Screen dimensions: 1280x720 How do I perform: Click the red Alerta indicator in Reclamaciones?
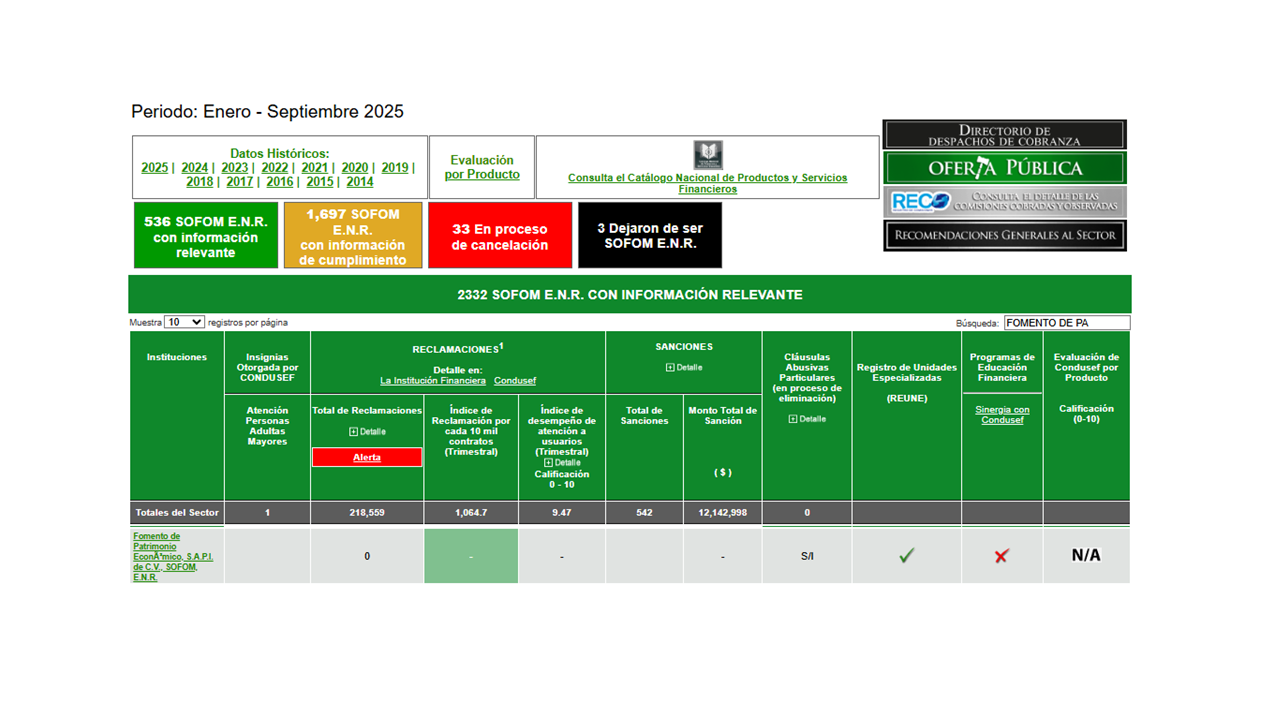[x=366, y=457]
